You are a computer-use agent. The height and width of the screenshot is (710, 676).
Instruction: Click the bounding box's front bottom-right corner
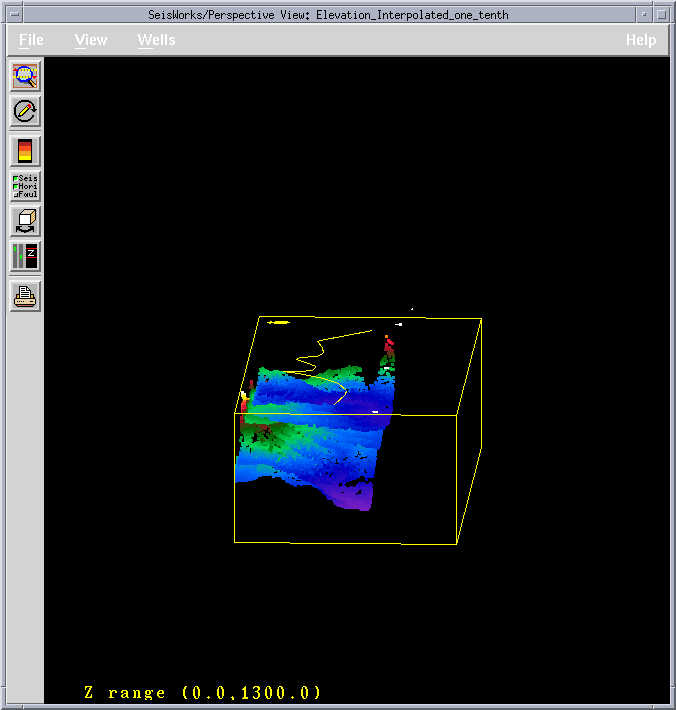pos(457,543)
